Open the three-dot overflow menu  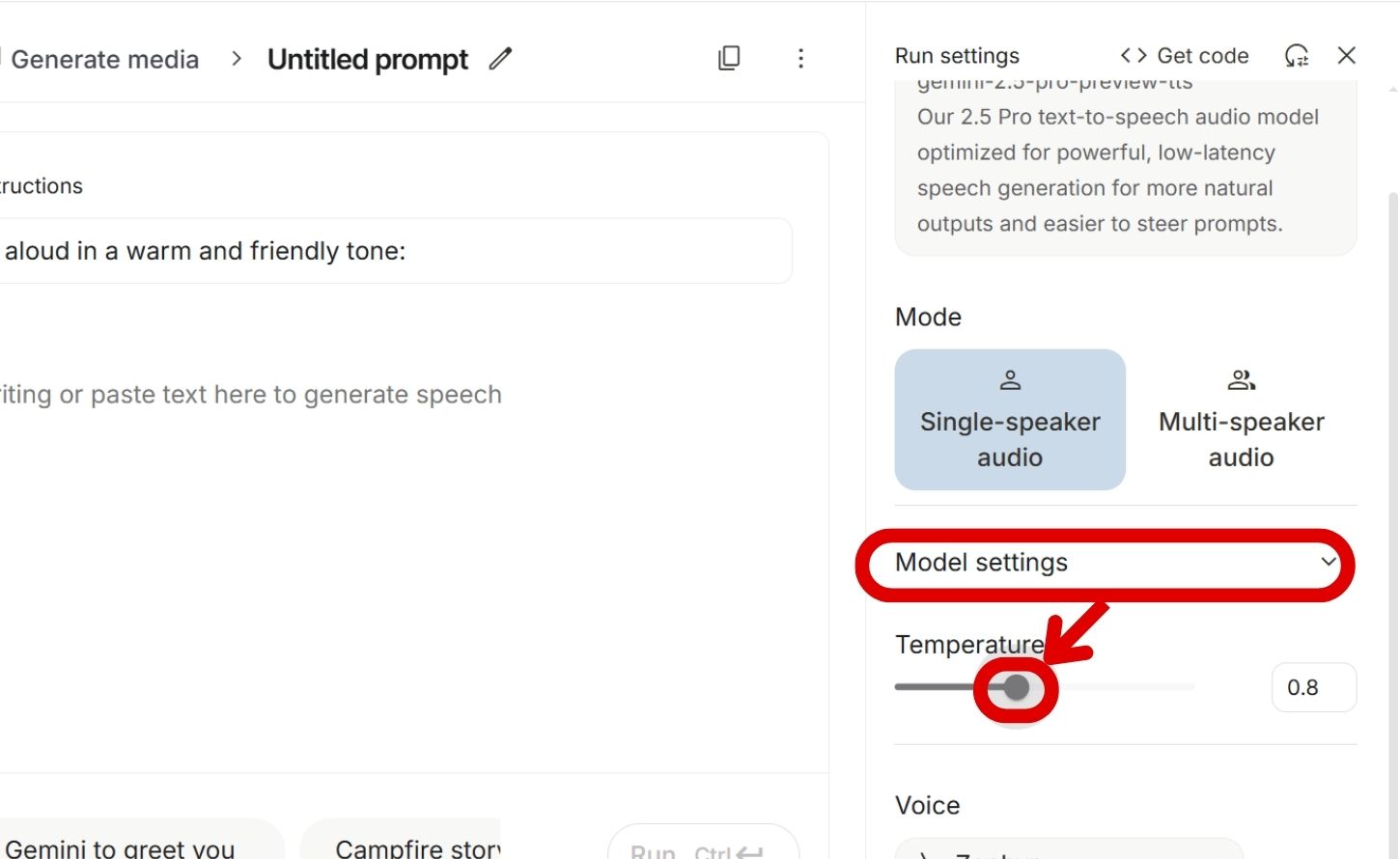[x=800, y=58]
